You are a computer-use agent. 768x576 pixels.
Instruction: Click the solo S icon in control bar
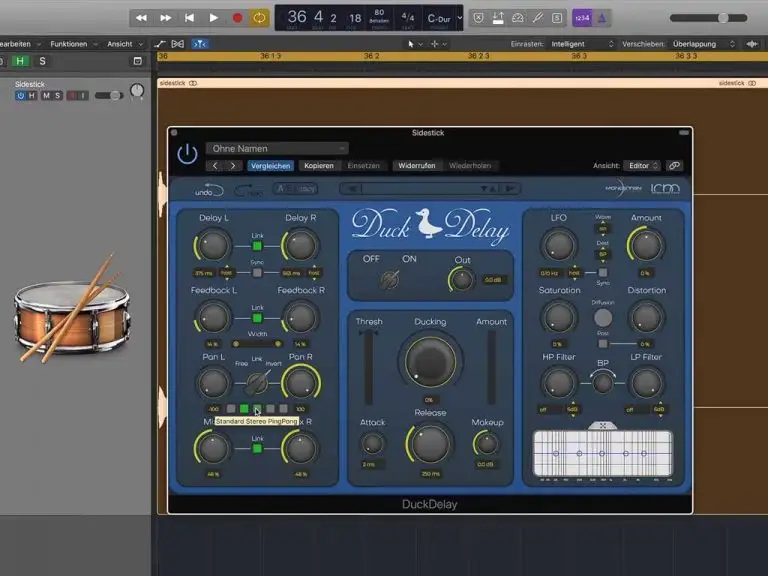click(x=557, y=18)
